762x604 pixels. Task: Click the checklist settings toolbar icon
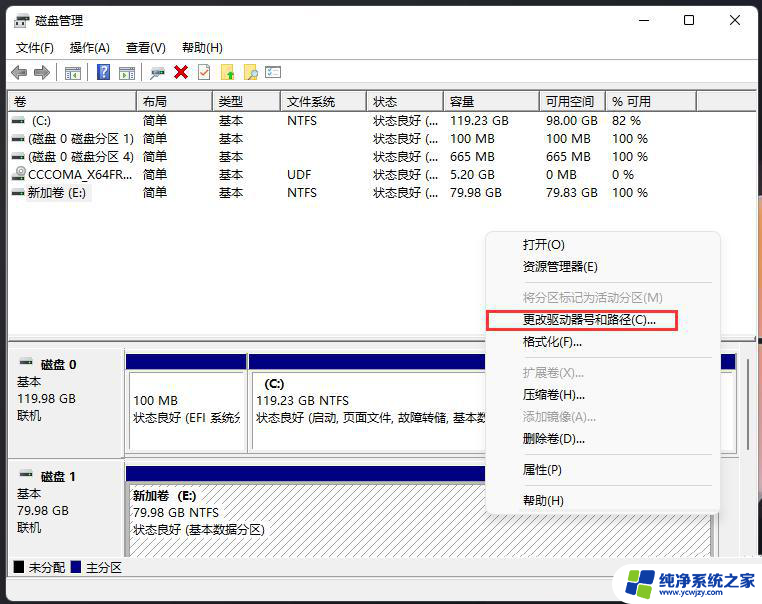click(273, 72)
